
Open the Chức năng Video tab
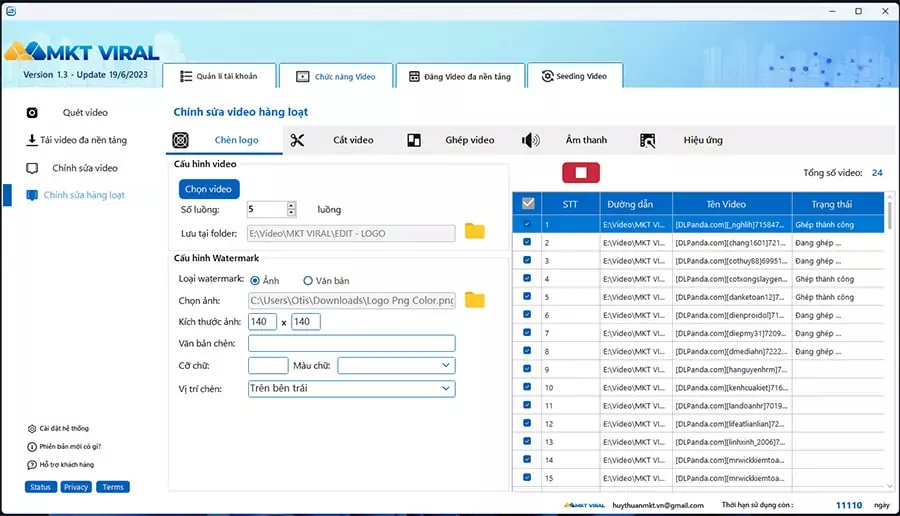coord(336,76)
